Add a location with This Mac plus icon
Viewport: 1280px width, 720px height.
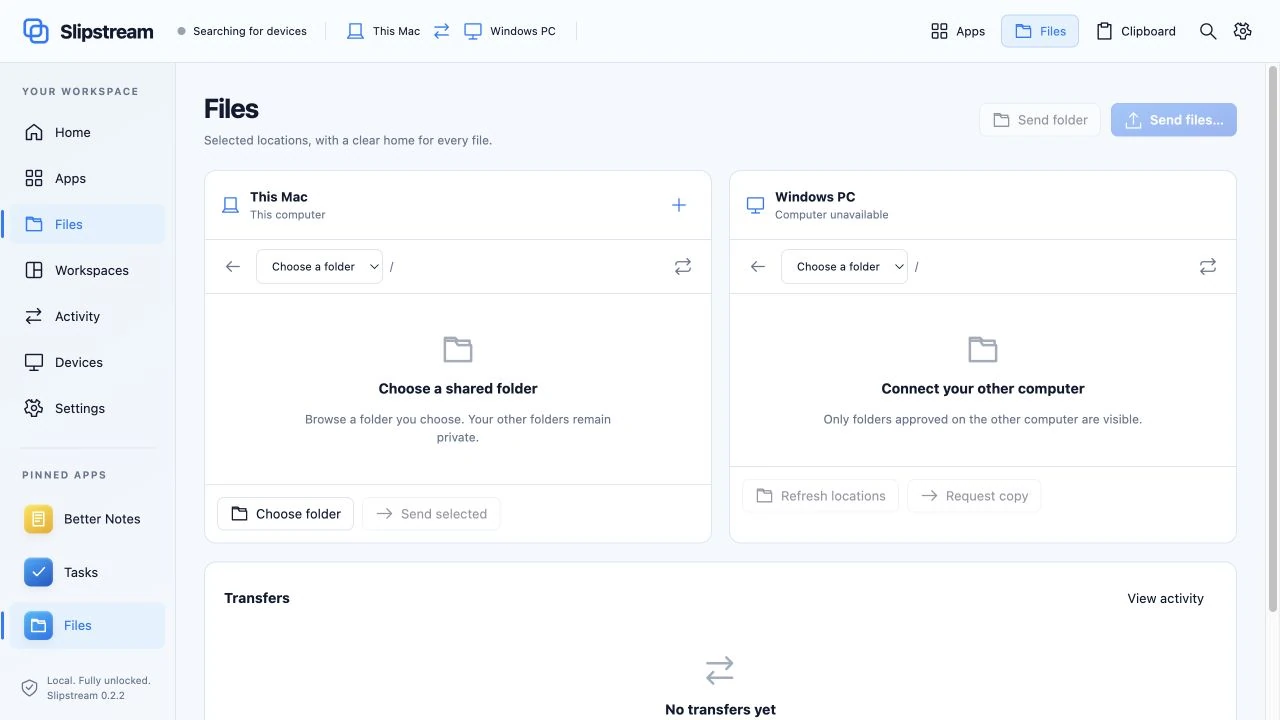(x=679, y=205)
